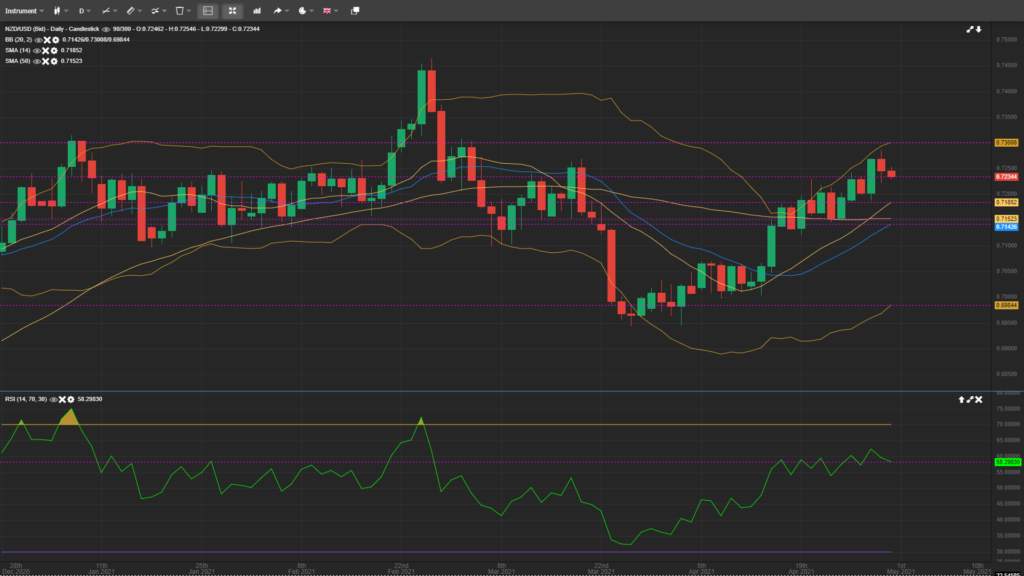Image resolution: width=1024 pixels, height=576 pixels.
Task: Expand RSI panel using diagonal arrows icon
Action: click(970, 399)
